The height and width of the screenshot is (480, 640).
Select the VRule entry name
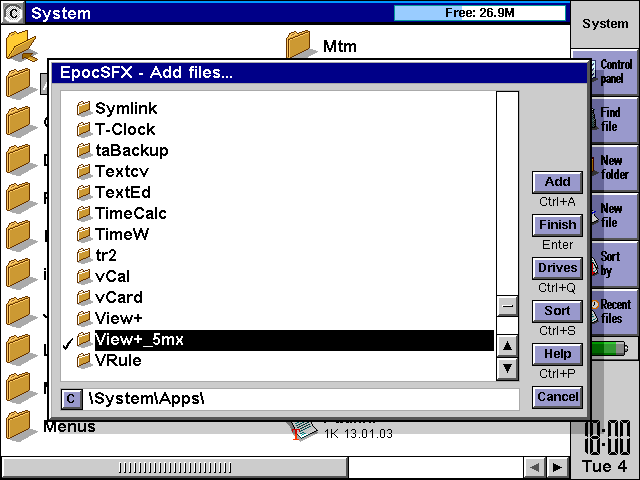pos(118,360)
